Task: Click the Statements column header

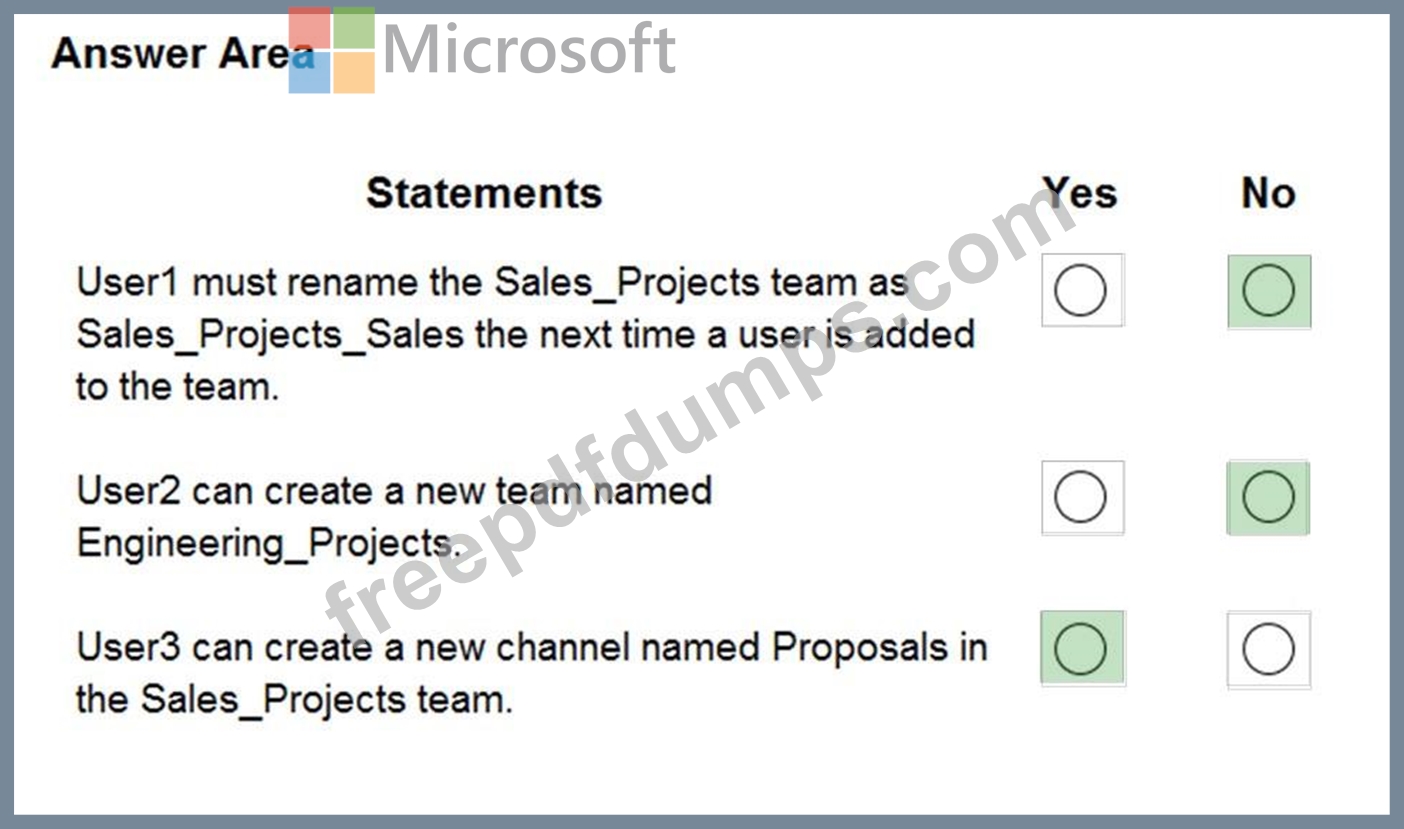Action: click(484, 193)
